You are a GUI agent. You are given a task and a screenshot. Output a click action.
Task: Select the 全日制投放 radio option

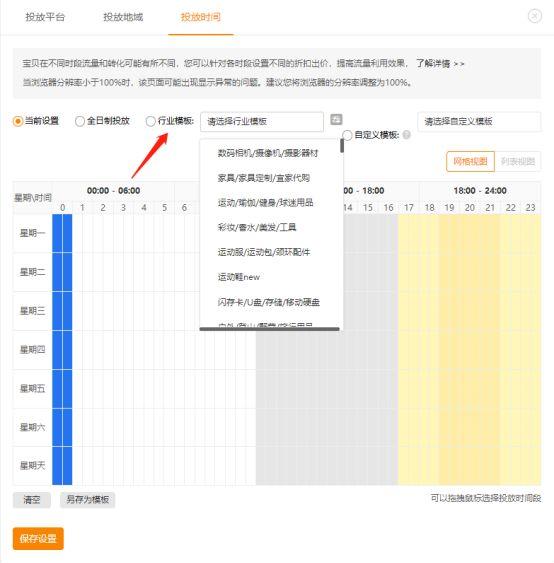pos(80,121)
